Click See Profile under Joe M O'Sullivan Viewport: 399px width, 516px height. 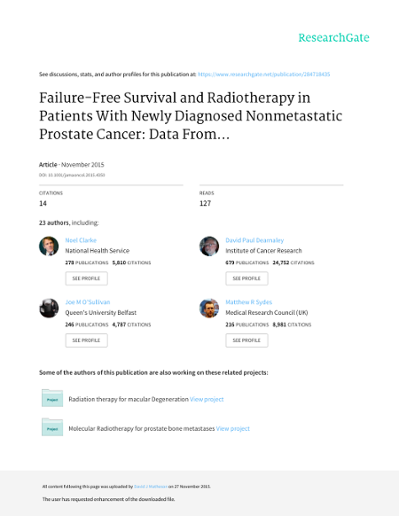pos(86,340)
